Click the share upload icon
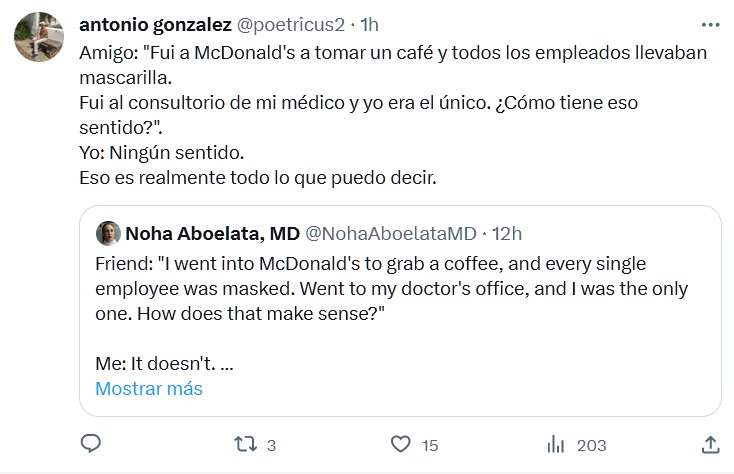Viewport: 734px width, 474px height. [711, 443]
